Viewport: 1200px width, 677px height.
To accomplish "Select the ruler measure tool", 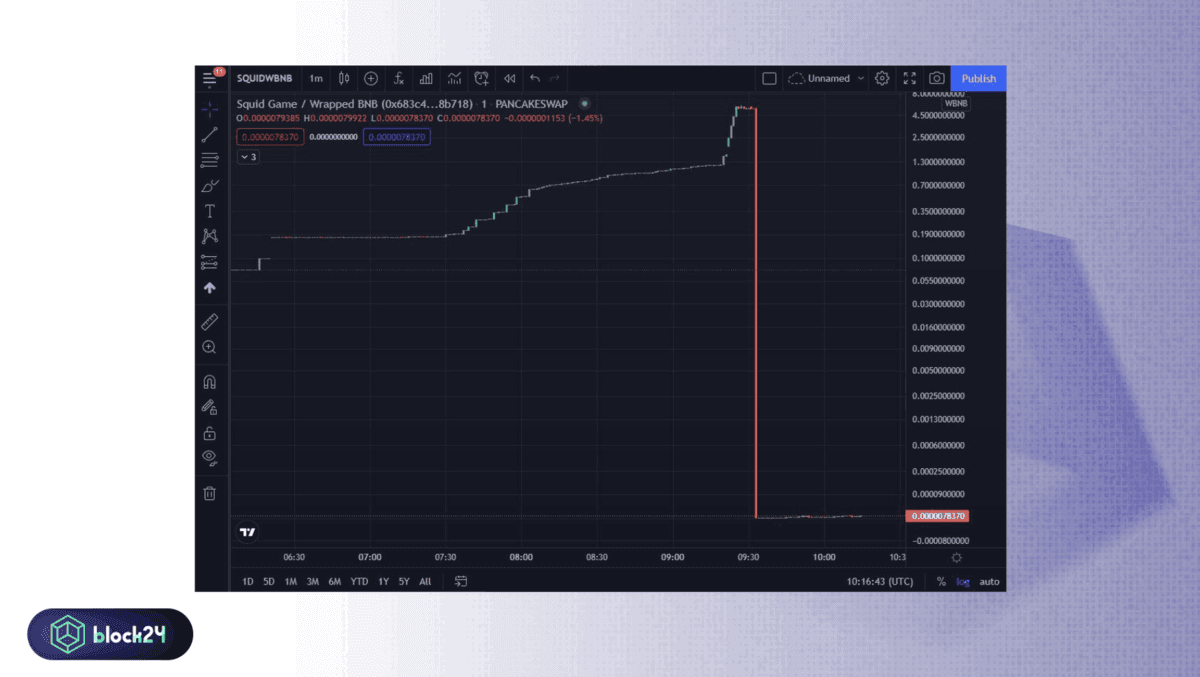I will [209, 322].
